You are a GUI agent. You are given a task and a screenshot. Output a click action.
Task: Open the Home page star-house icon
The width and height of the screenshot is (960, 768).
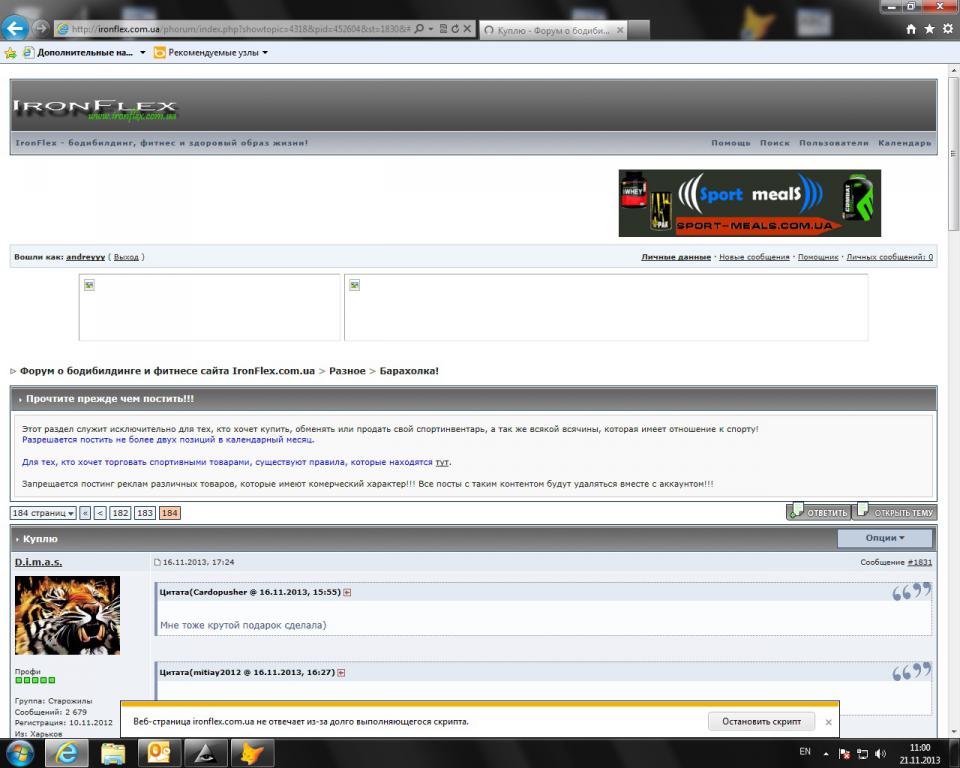(x=911, y=30)
